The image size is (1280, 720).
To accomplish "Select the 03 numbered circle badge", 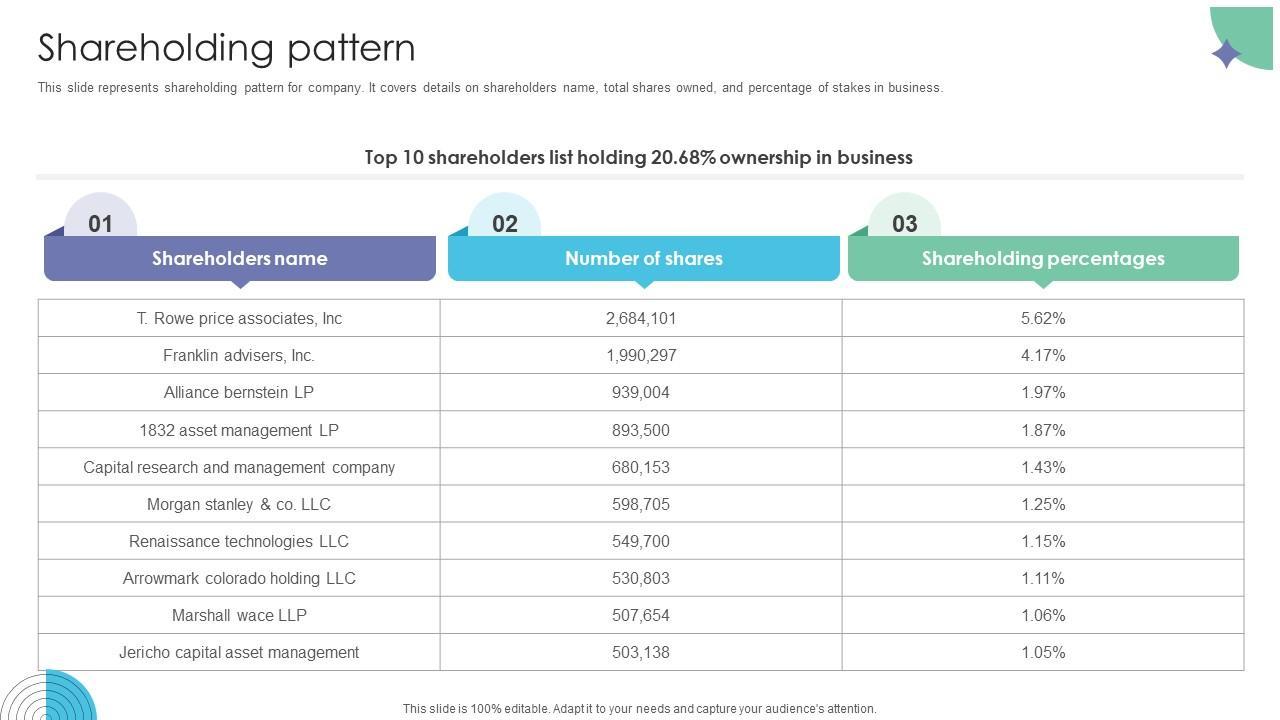I will click(x=905, y=222).
